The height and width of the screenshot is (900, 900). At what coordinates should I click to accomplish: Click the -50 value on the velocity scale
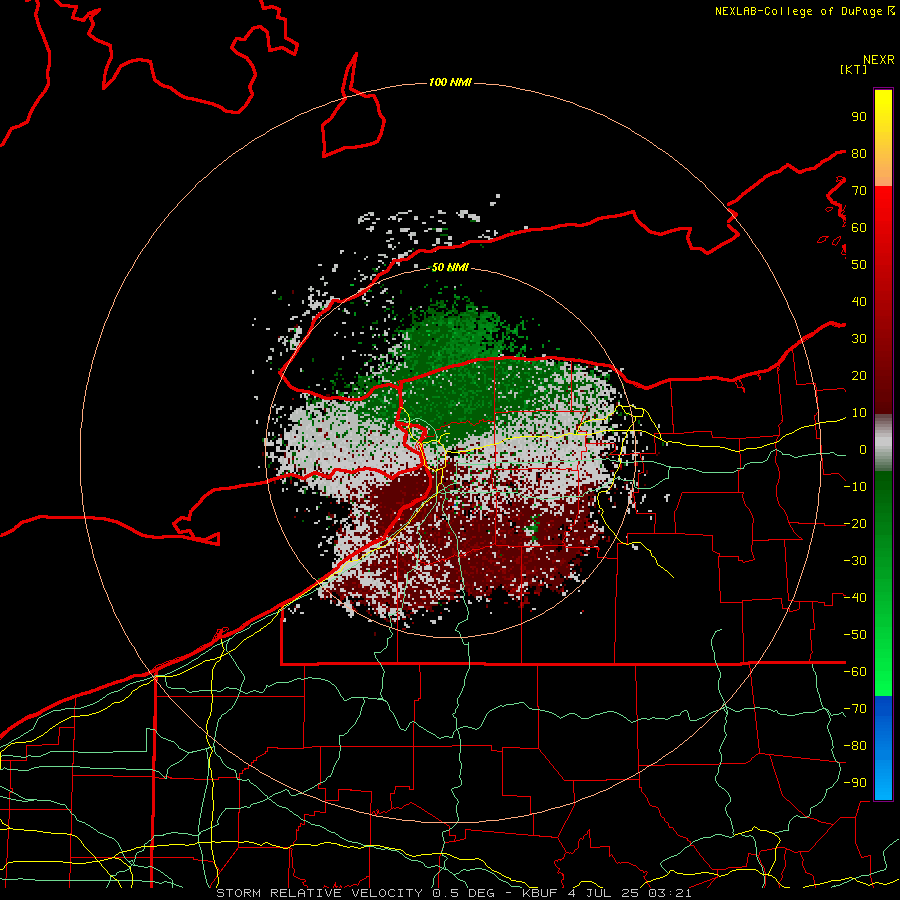point(855,635)
